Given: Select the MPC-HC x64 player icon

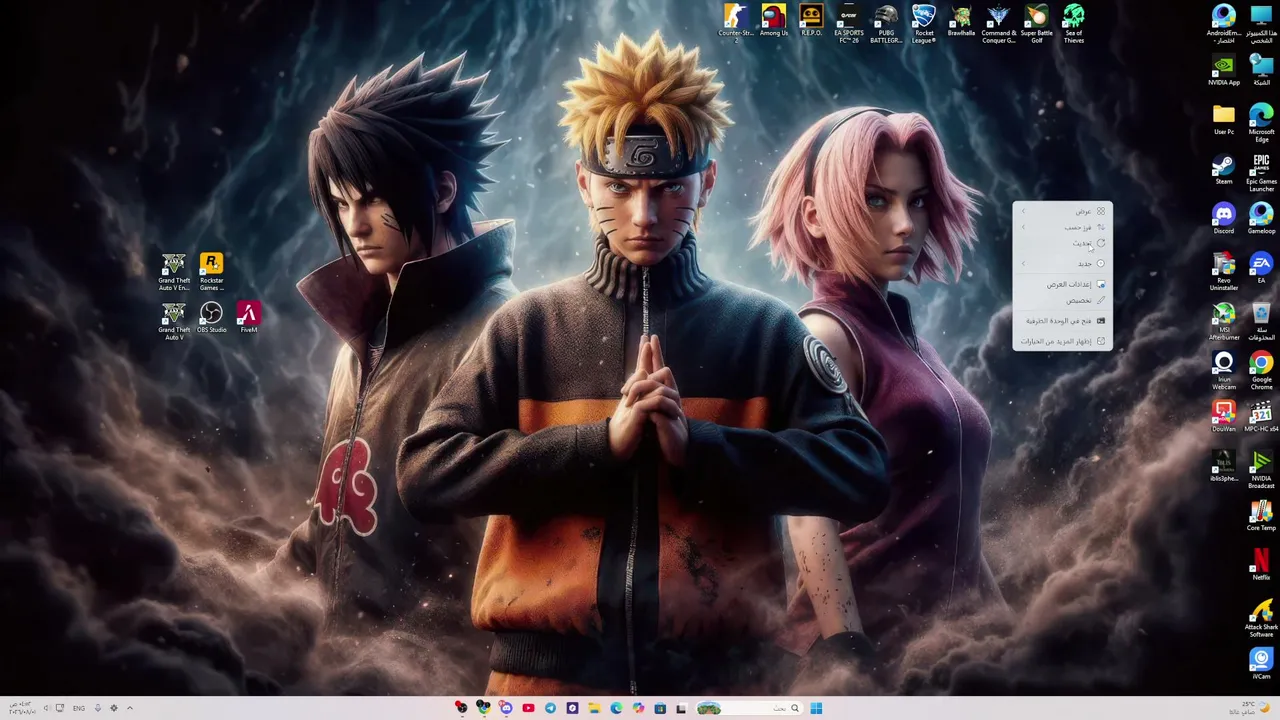Looking at the screenshot, I should [1261, 416].
